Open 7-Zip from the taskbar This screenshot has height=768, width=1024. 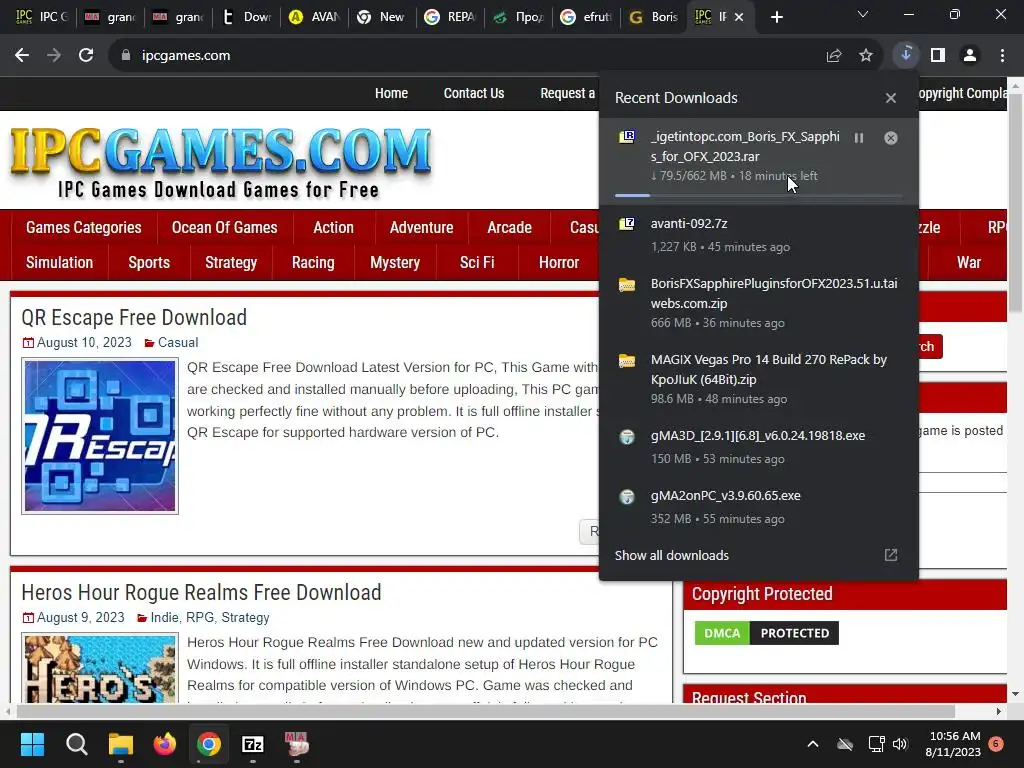coord(253,744)
